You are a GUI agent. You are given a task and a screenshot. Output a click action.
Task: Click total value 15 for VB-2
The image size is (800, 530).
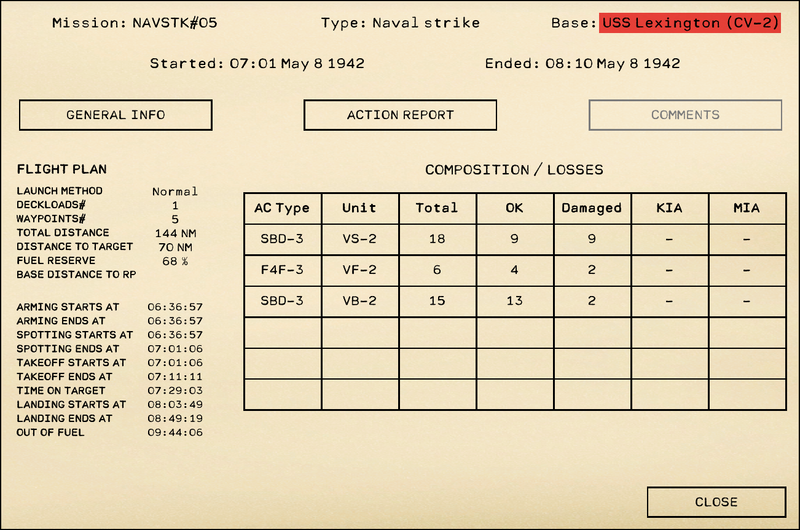[x=437, y=301]
